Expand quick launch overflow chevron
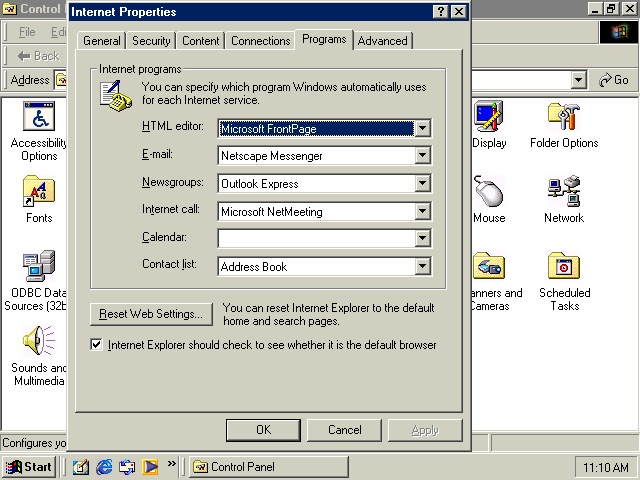 tap(171, 463)
